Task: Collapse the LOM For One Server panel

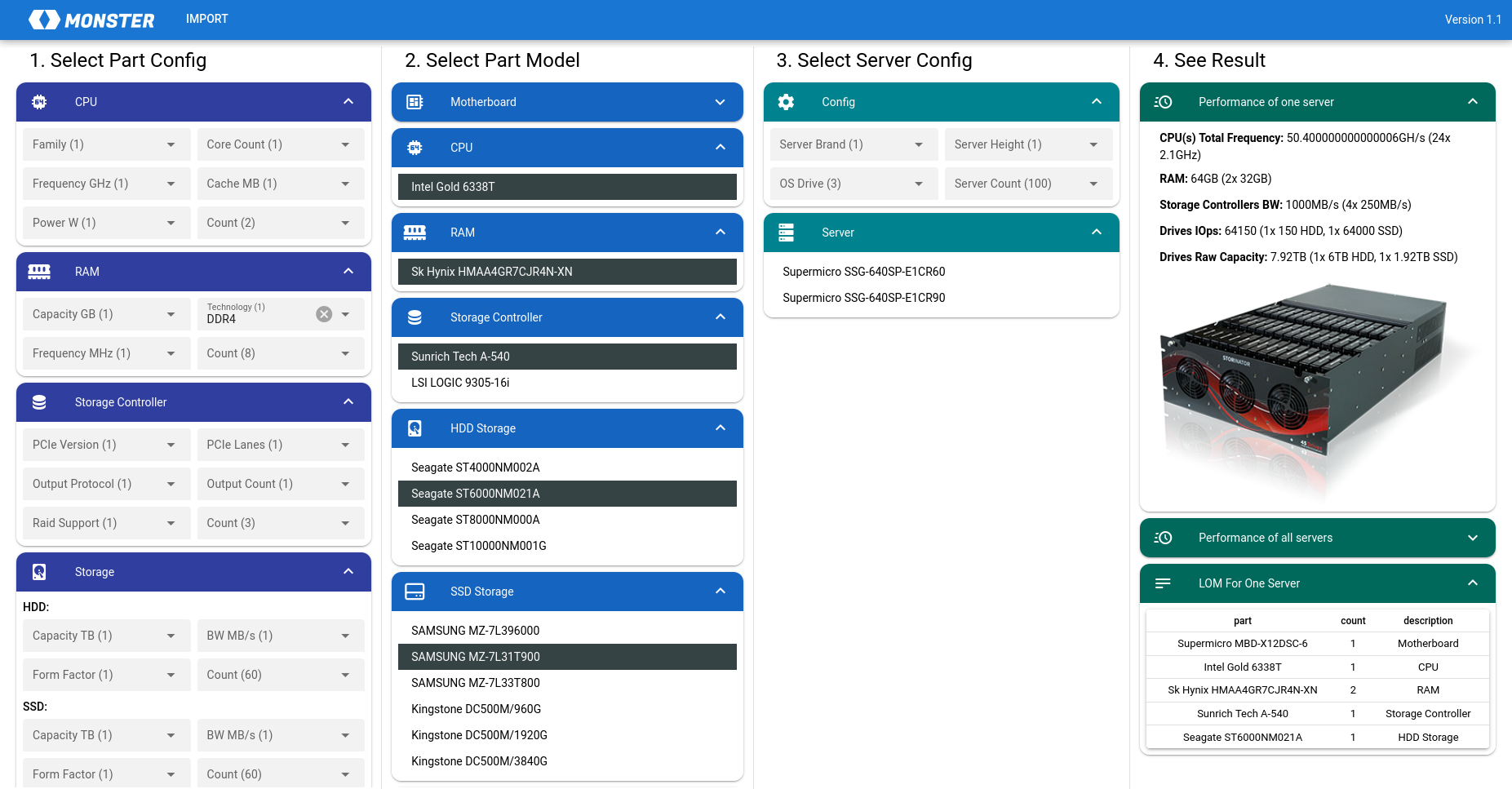Action: (1472, 583)
